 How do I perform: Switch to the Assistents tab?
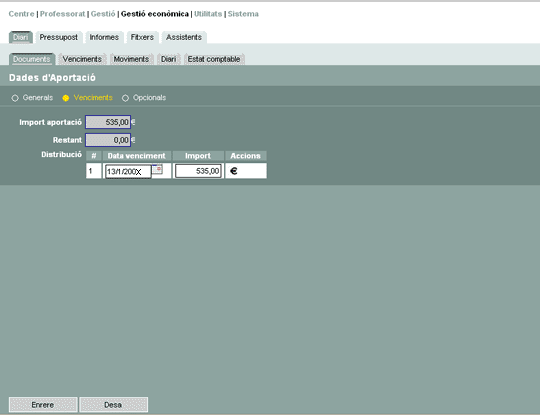pos(184,37)
